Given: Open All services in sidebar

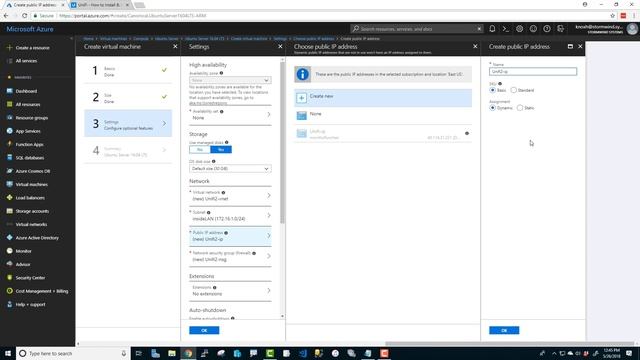Looking at the screenshot, I should 26,61.
